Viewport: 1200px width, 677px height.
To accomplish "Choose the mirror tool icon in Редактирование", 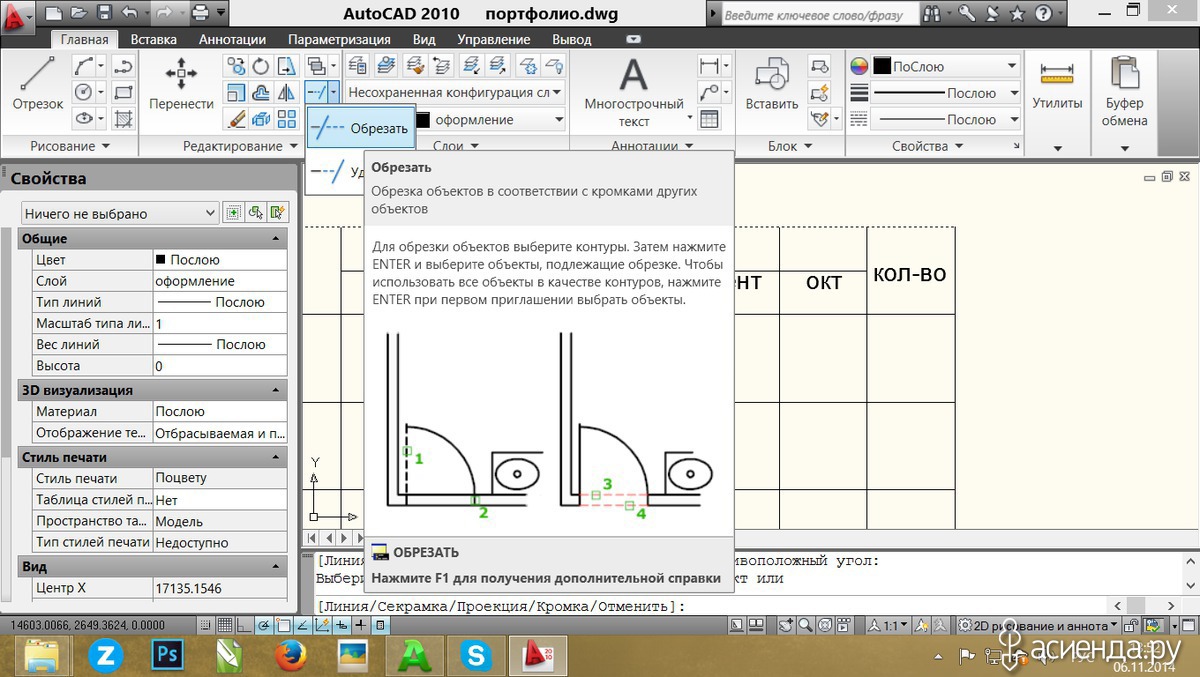I will pyautogui.click(x=287, y=92).
